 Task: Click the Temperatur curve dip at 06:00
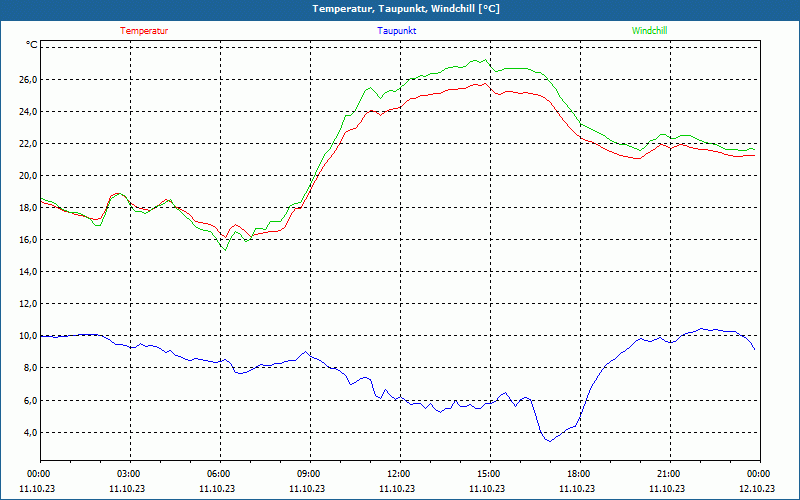225,237
